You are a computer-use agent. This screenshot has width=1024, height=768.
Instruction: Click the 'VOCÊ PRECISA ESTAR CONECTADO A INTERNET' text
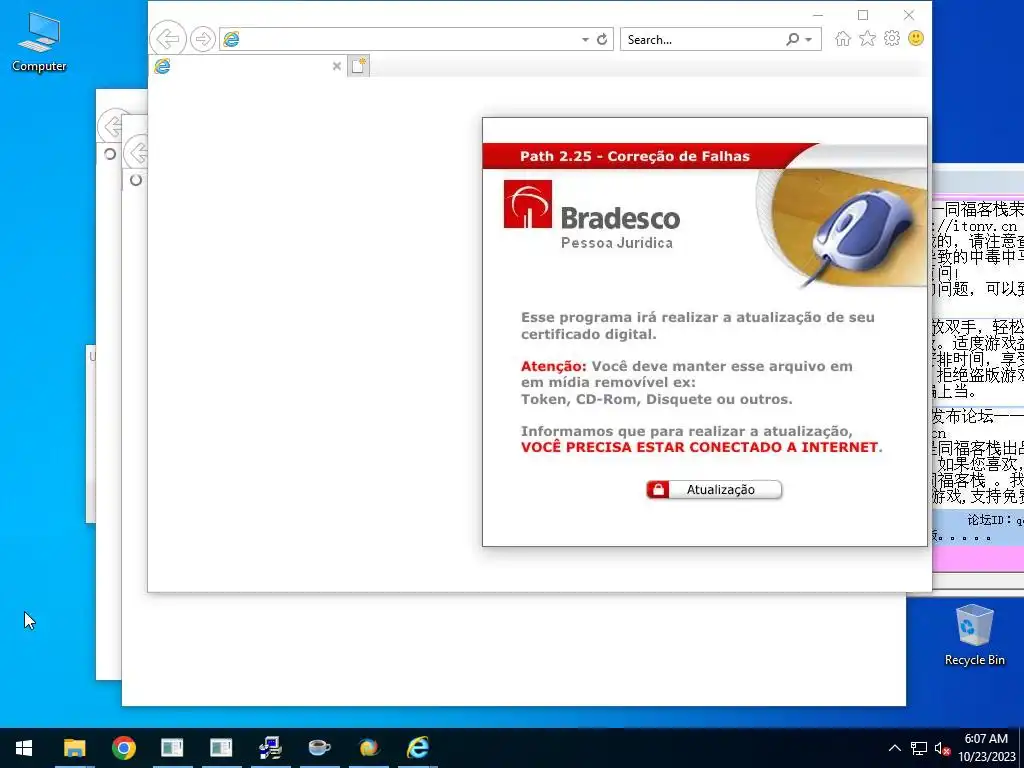coord(699,447)
